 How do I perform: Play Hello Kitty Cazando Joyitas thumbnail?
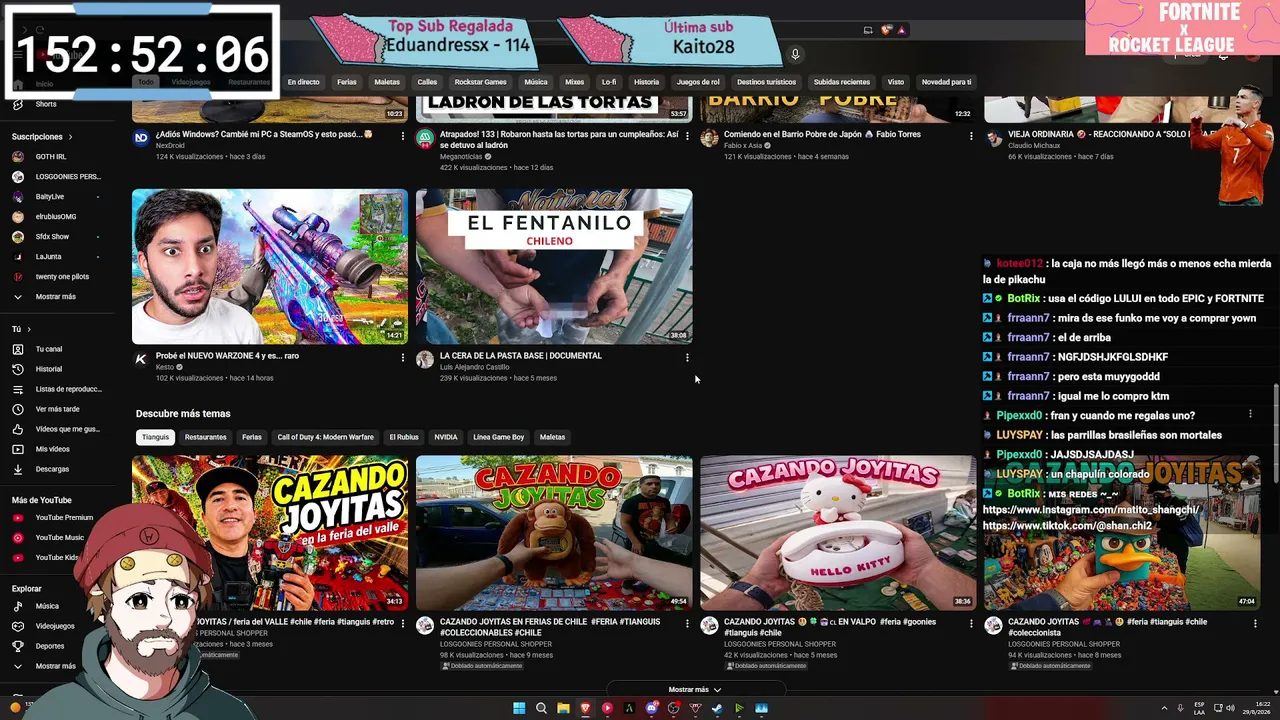tap(838, 533)
